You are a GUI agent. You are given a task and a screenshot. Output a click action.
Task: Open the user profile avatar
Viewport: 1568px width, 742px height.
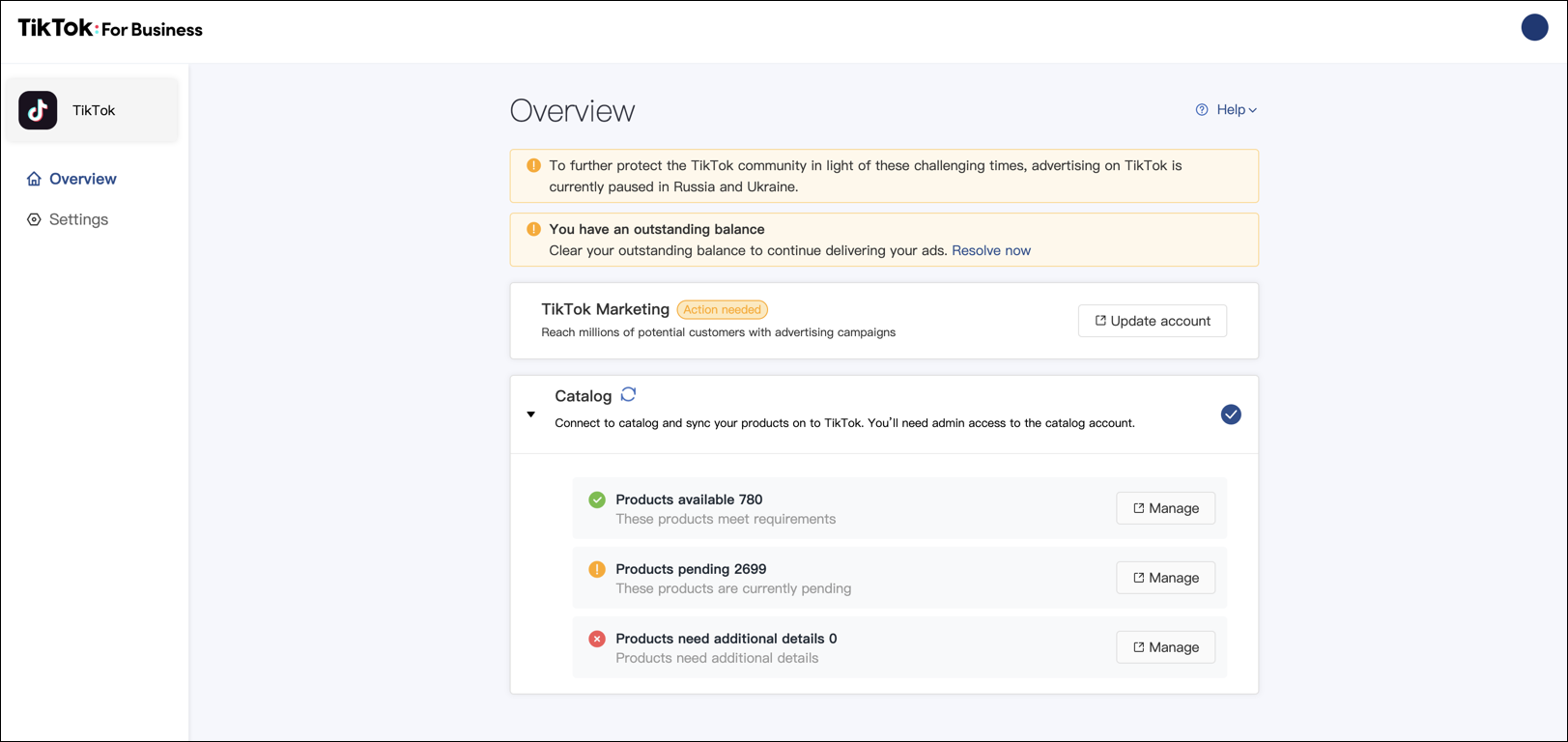click(x=1534, y=27)
